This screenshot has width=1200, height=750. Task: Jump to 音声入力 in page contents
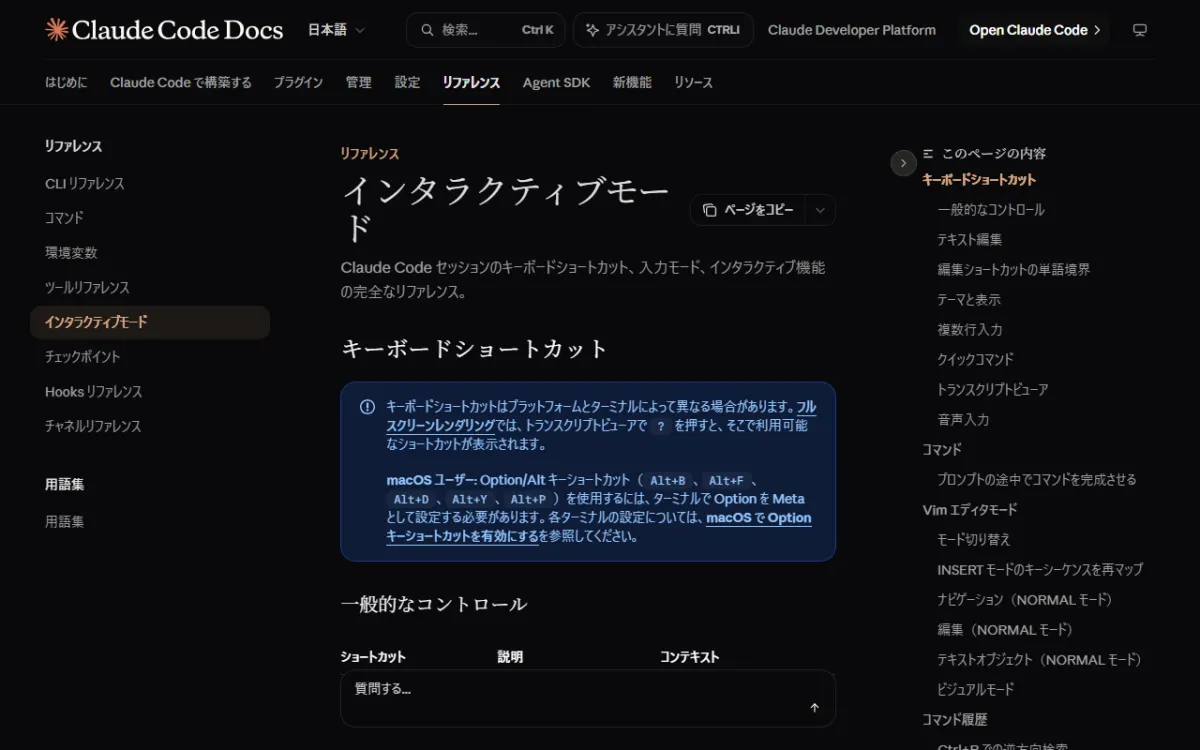tap(963, 420)
